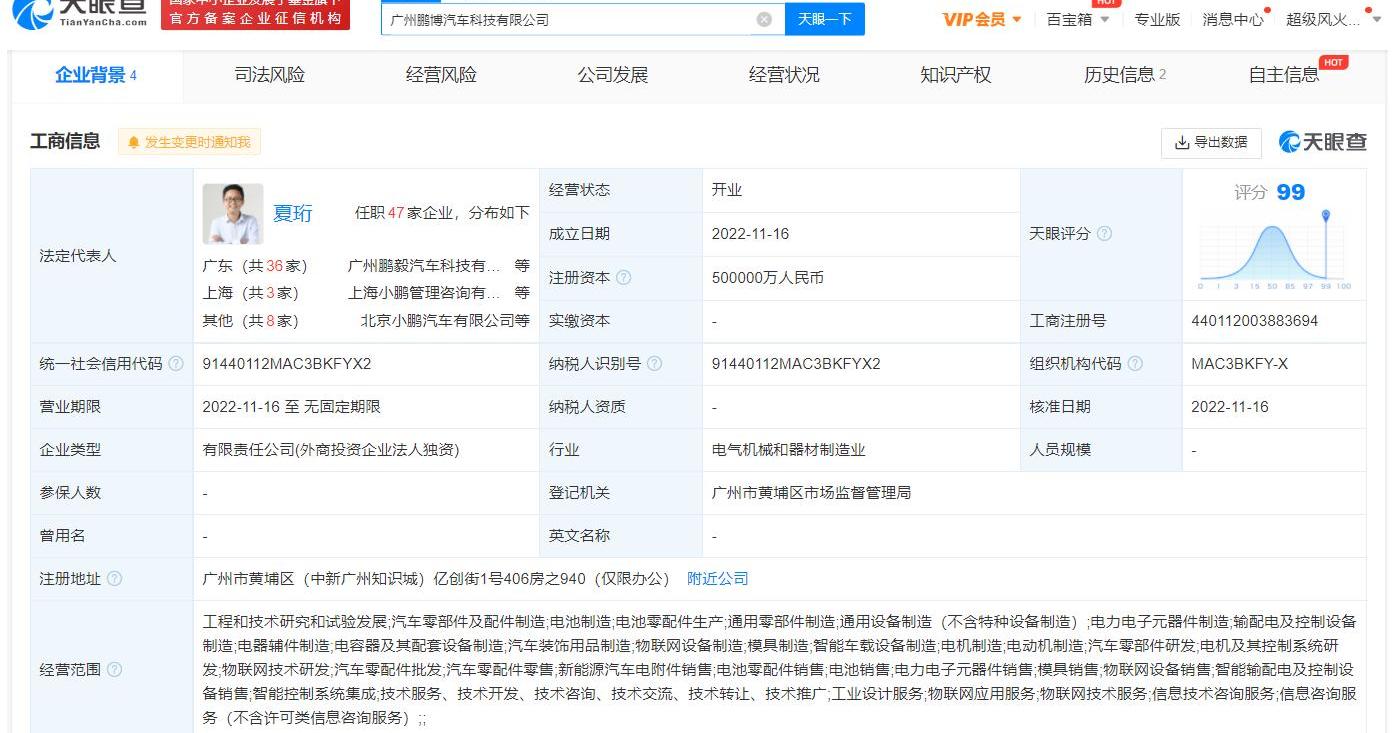Click help icon next to 注册资本
Viewport: 1396px width, 733px height.
pyautogui.click(x=624, y=278)
